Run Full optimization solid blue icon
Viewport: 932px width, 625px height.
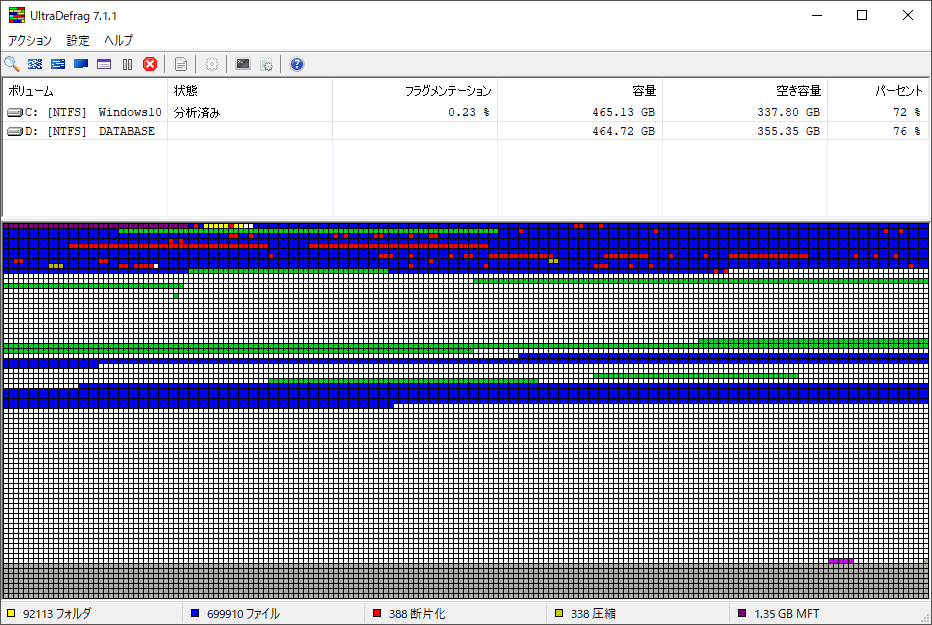81,64
